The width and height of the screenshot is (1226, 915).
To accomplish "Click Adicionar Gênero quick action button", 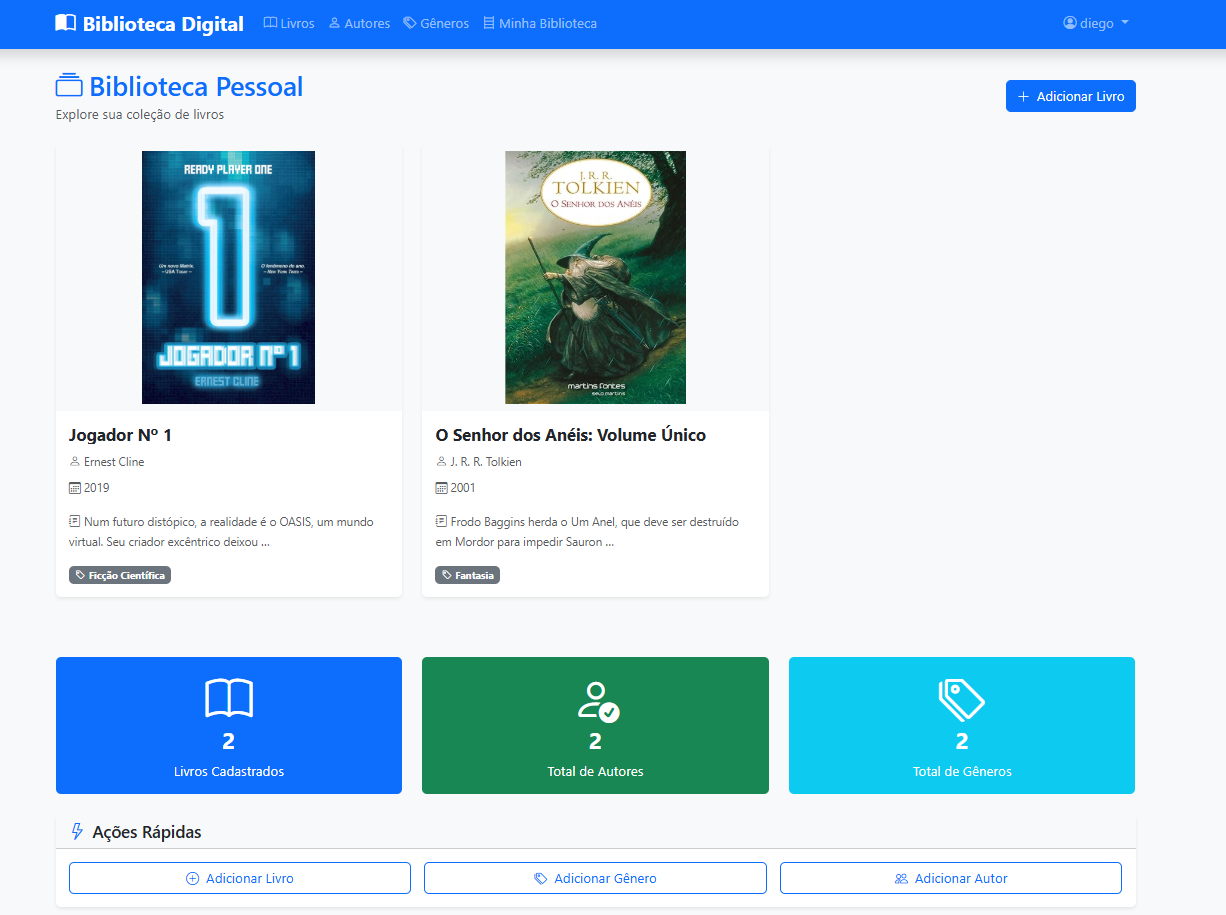I will [595, 878].
